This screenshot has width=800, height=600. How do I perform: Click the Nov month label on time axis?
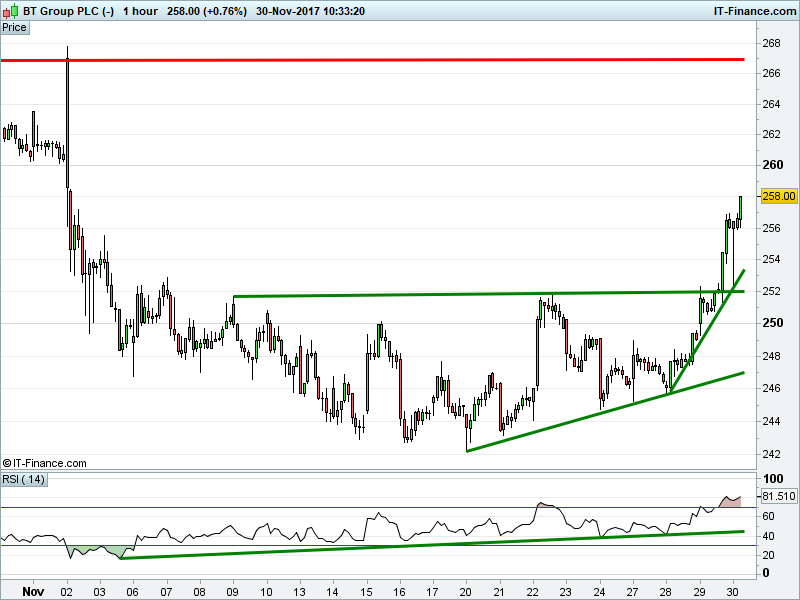point(33,591)
